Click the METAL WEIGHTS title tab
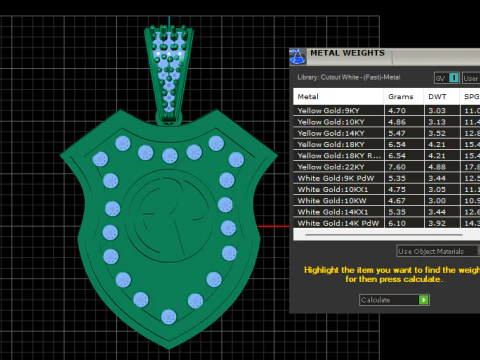The width and height of the screenshot is (480, 360). click(347, 53)
